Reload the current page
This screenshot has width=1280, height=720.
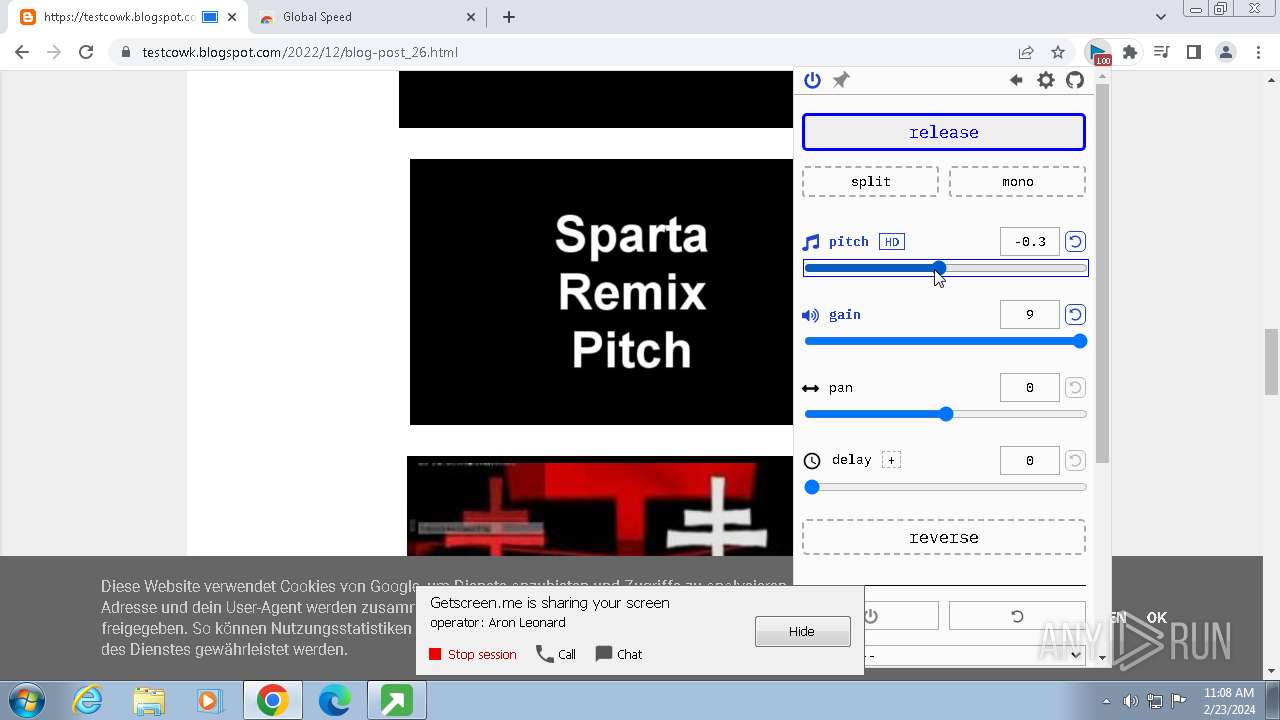click(86, 52)
